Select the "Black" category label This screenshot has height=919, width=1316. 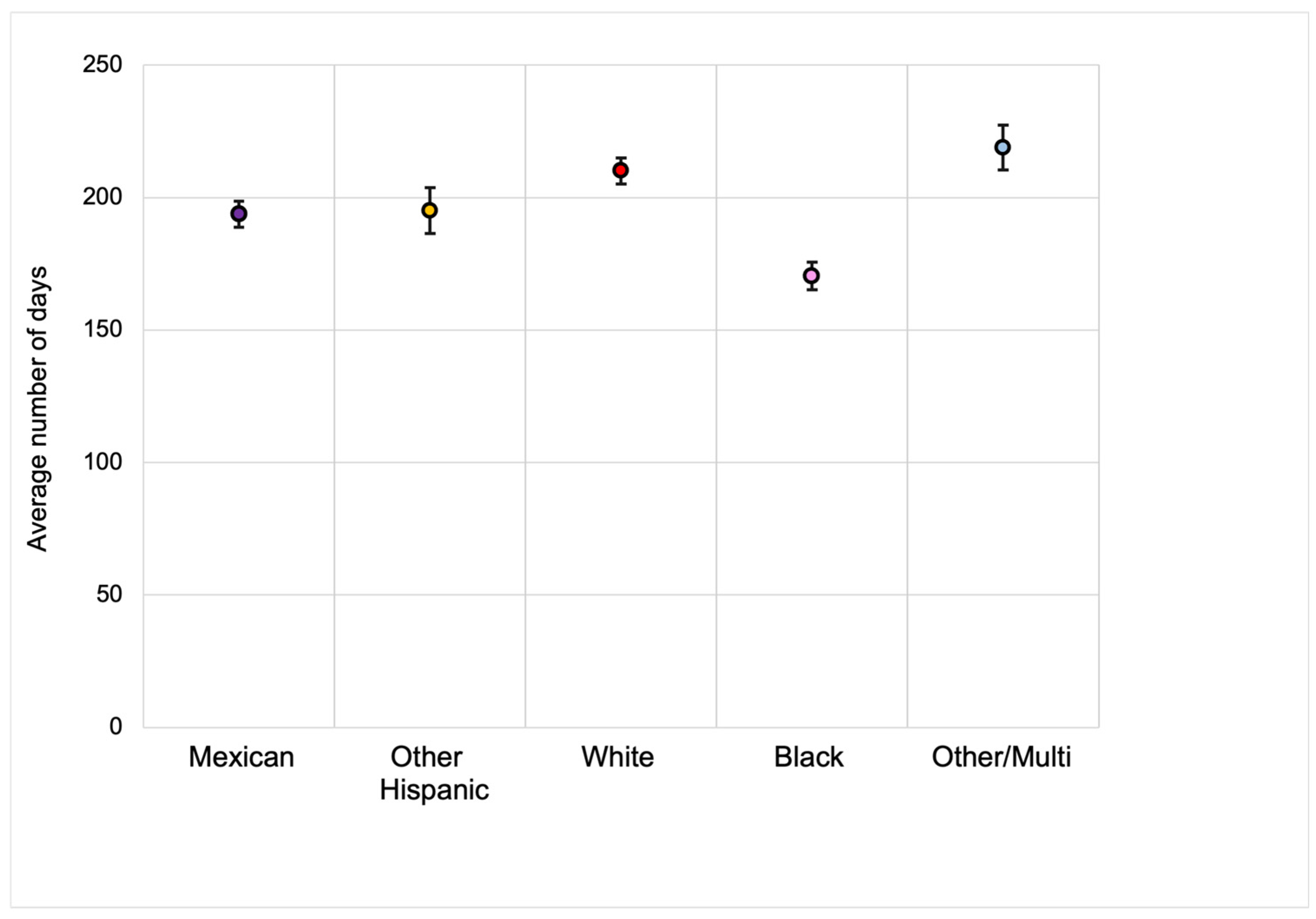[x=809, y=757]
